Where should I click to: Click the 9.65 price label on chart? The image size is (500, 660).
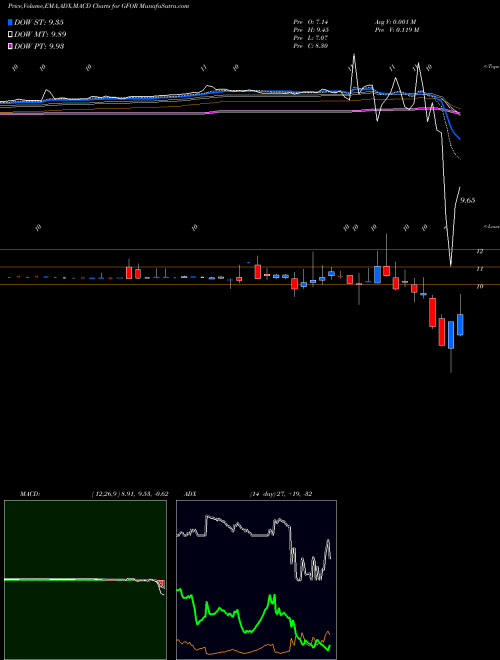point(468,200)
